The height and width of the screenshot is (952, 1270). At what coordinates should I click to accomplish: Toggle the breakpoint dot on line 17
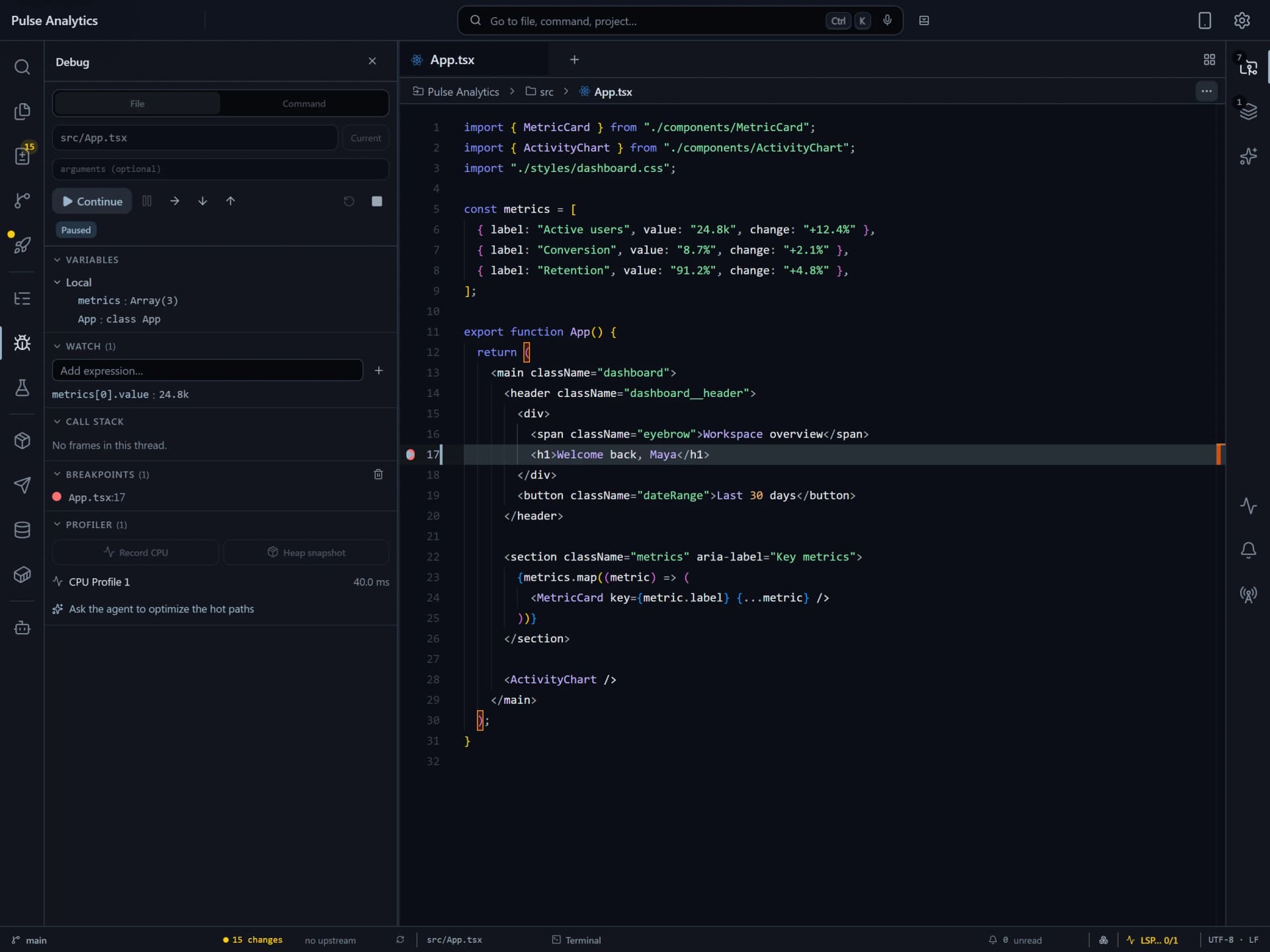click(x=410, y=454)
